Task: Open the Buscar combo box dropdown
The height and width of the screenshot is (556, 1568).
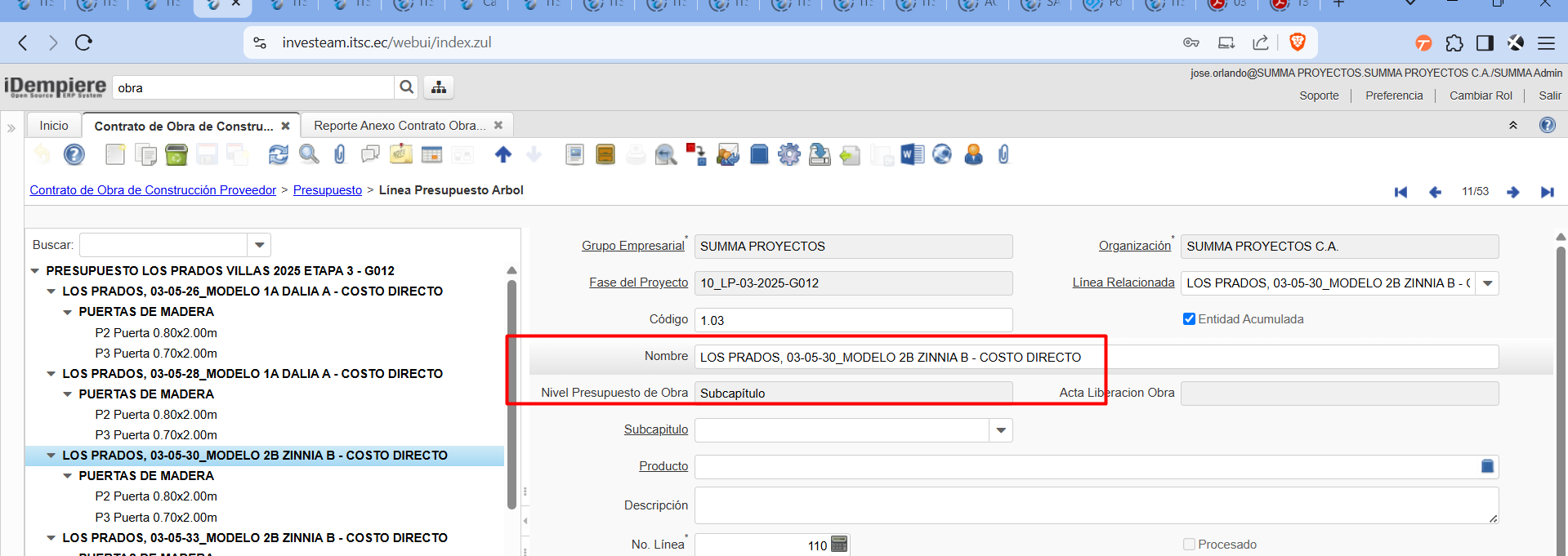Action: 259,245
